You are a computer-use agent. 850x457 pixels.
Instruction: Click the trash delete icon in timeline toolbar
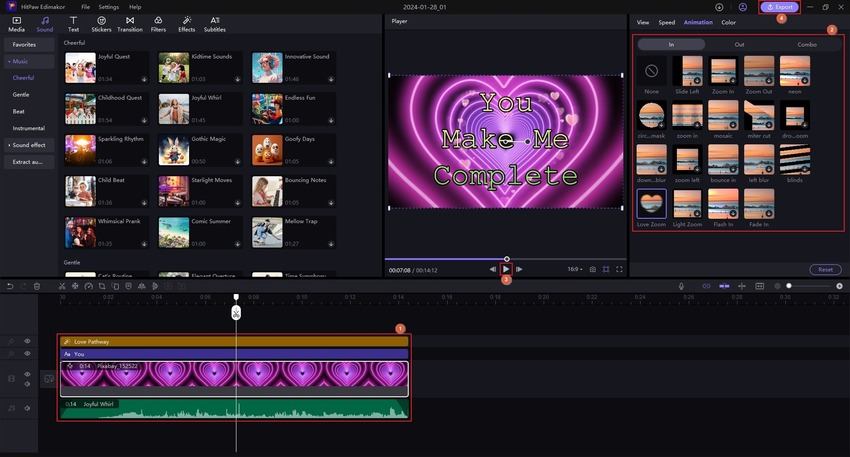pyautogui.click(x=37, y=286)
